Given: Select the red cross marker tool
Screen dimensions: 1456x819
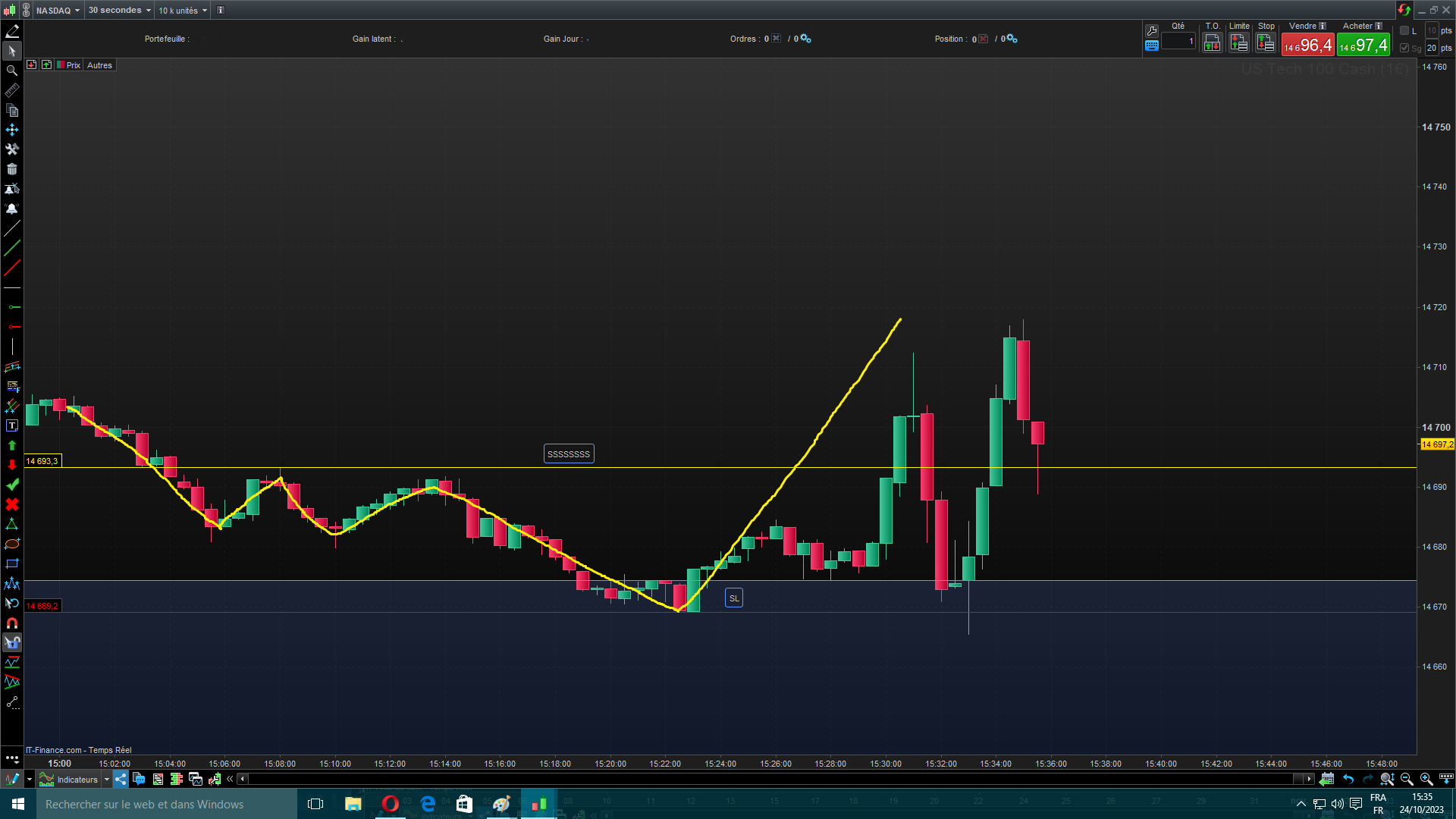Looking at the screenshot, I should pyautogui.click(x=11, y=504).
